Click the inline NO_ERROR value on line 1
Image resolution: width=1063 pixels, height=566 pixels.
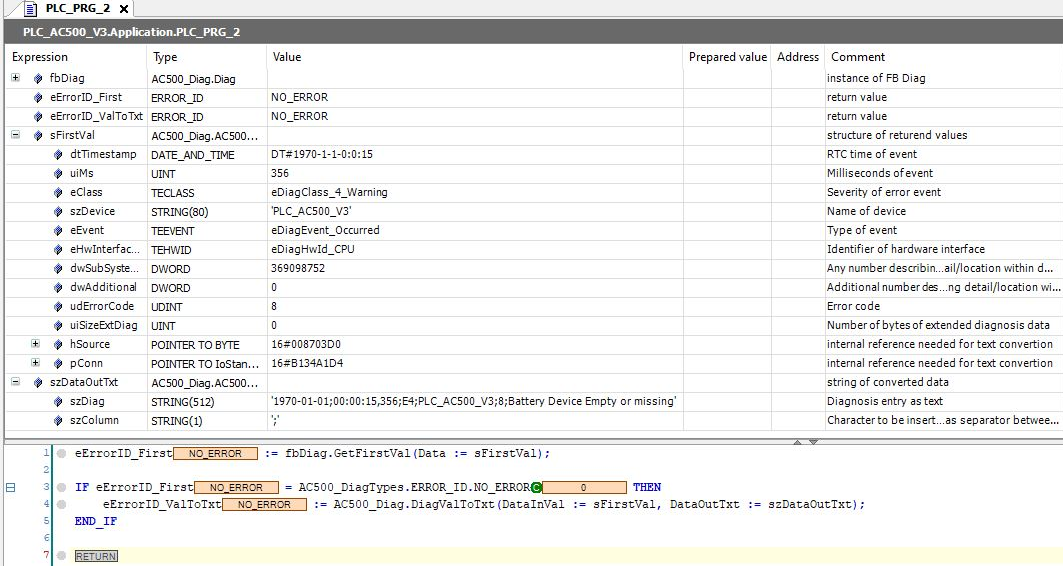click(216, 454)
